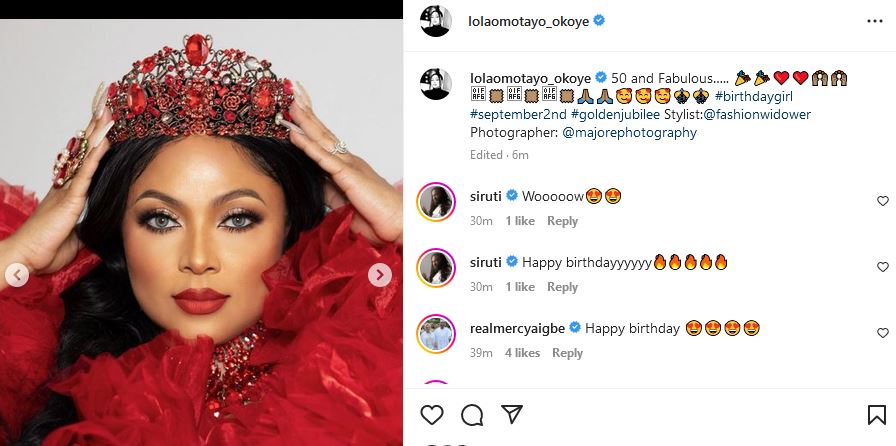The height and width of the screenshot is (446, 896).
Task: Go to next photo with right arrow
Action: 380,274
